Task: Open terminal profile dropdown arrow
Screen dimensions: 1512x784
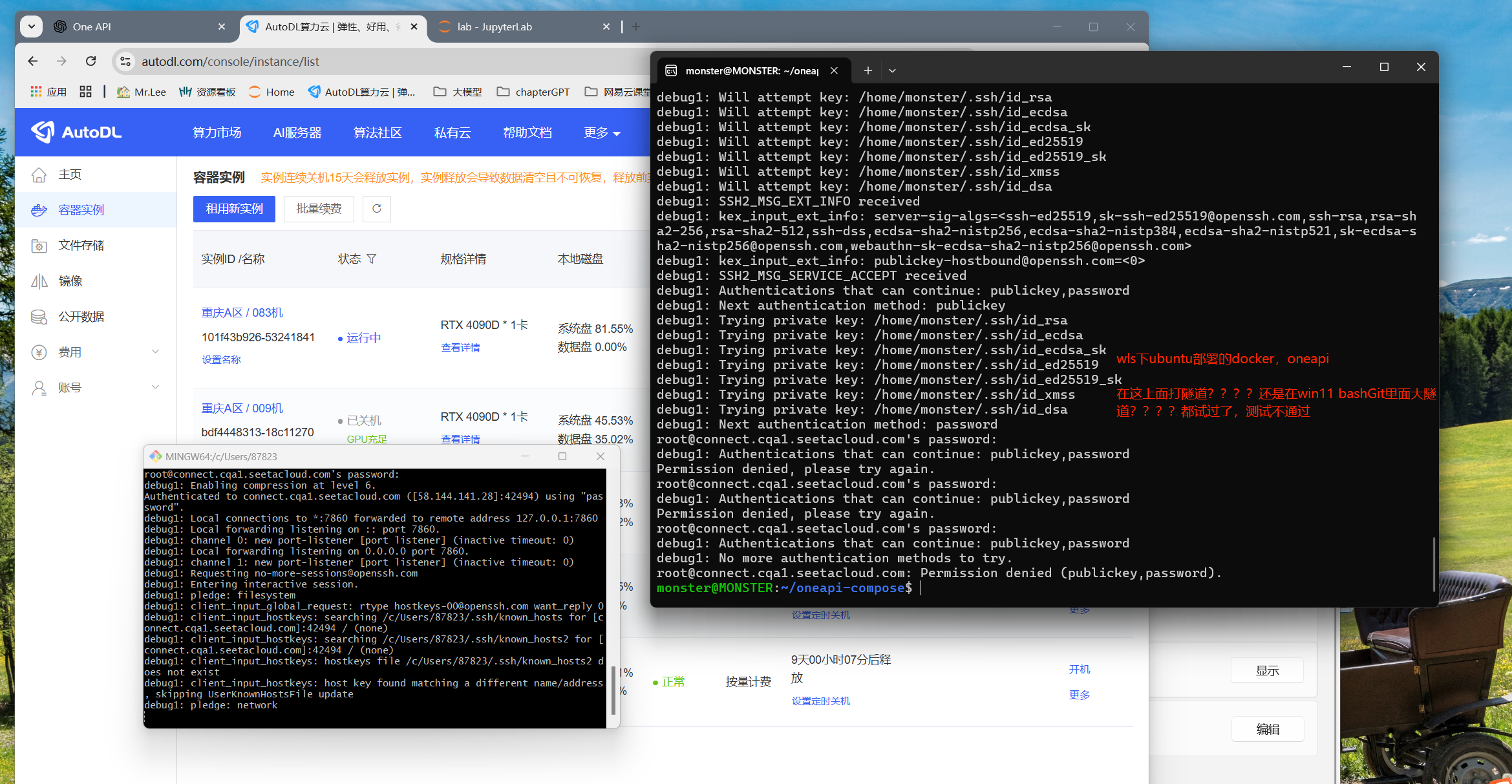Action: click(892, 70)
